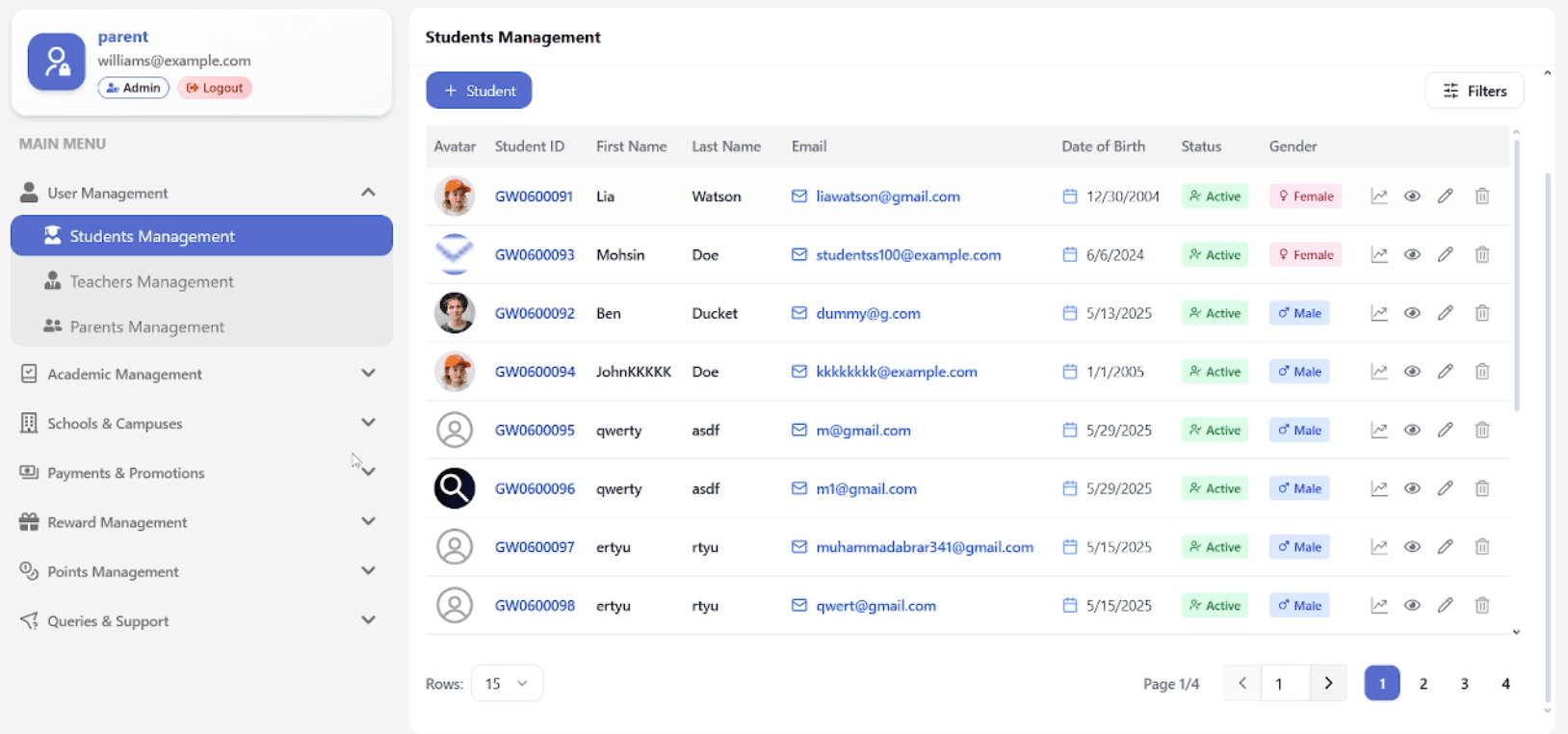
Task: Click the Logout button
Action: 215,88
